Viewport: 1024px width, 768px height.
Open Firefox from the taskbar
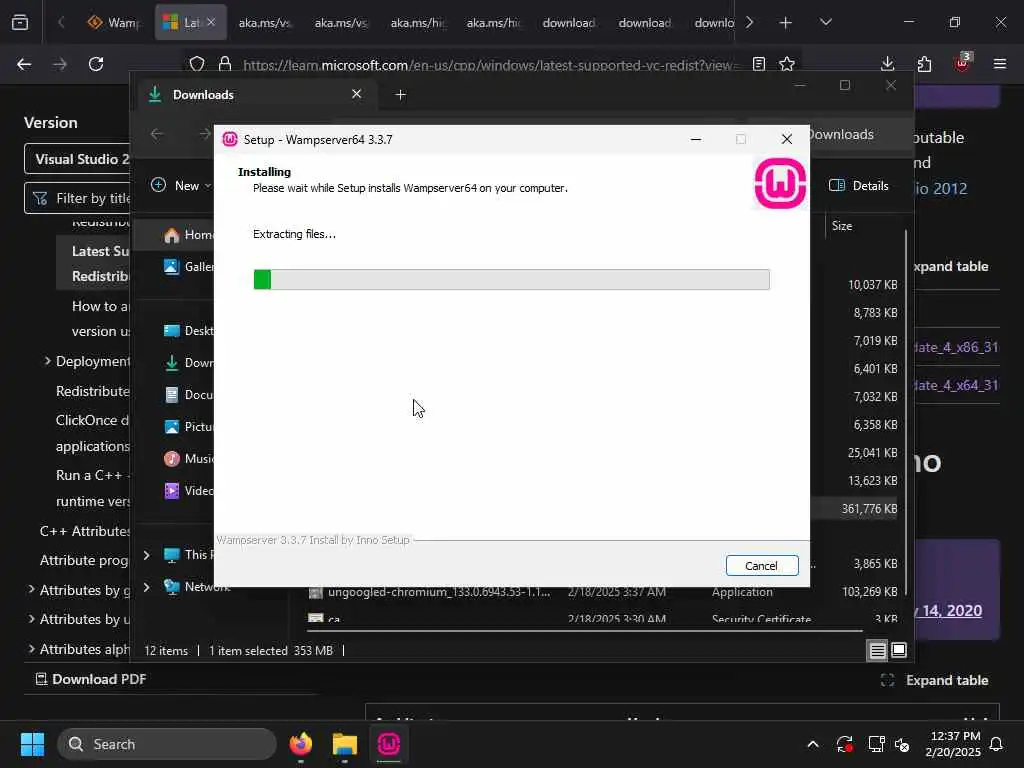(x=300, y=744)
